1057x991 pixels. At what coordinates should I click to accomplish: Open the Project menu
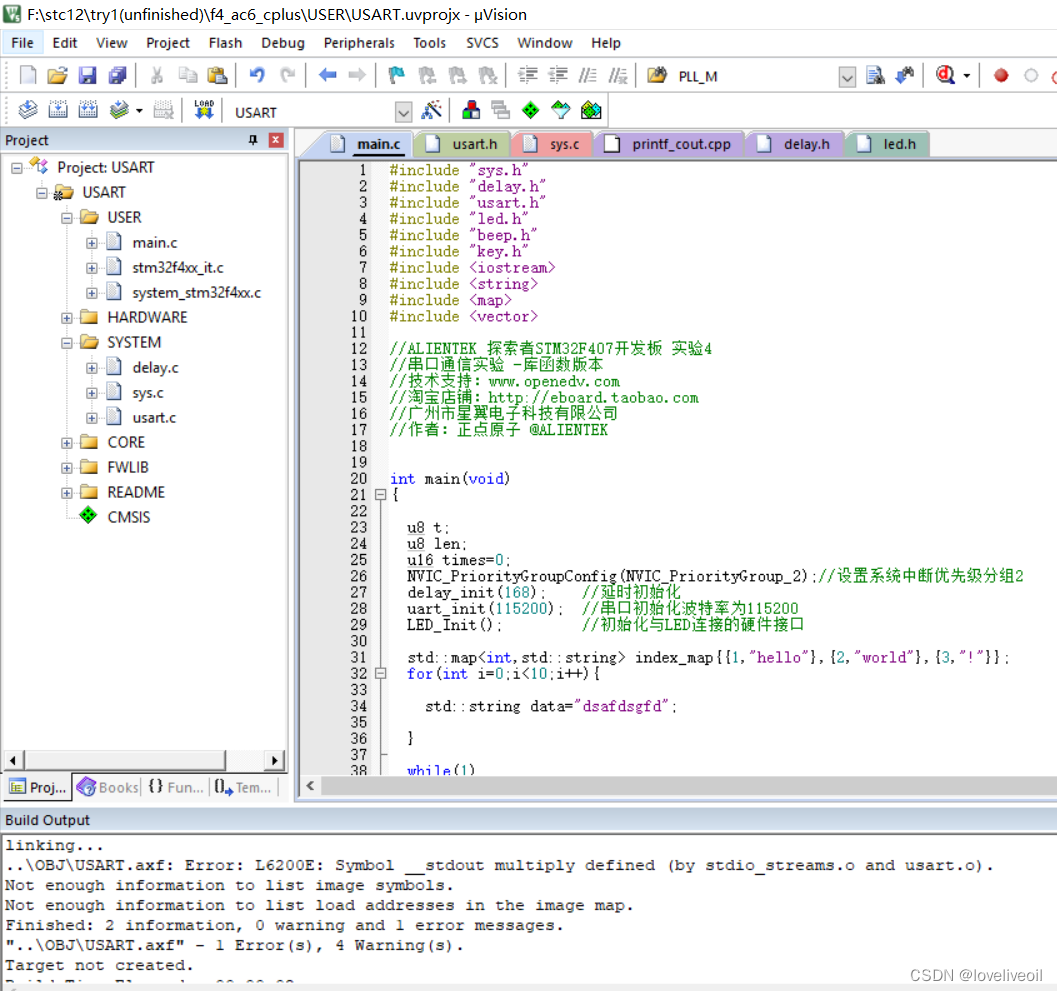[x=168, y=42]
